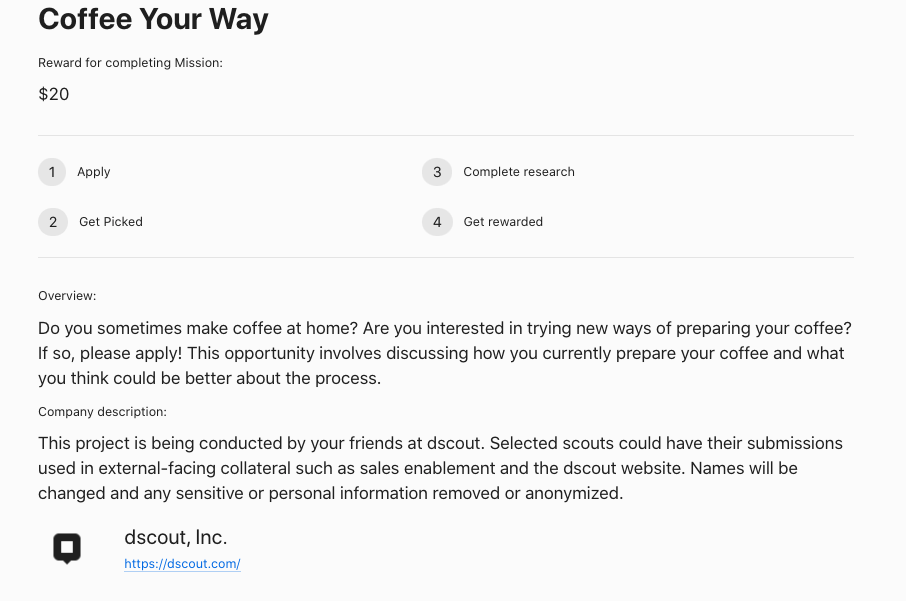Screen dimensions: 906x601
Task: Select the Get Picked step label
Action: pos(111,222)
